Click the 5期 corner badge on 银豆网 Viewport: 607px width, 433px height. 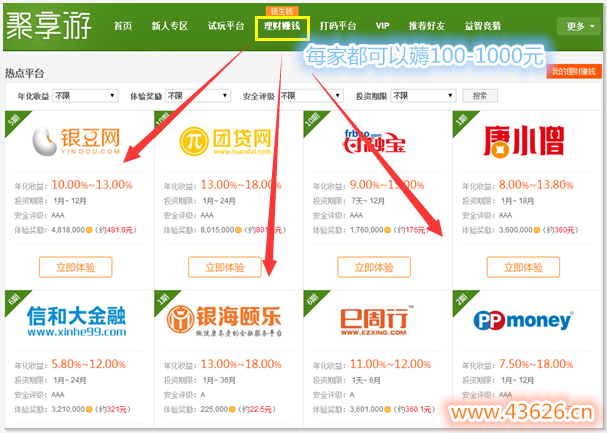pyautogui.click(x=14, y=120)
